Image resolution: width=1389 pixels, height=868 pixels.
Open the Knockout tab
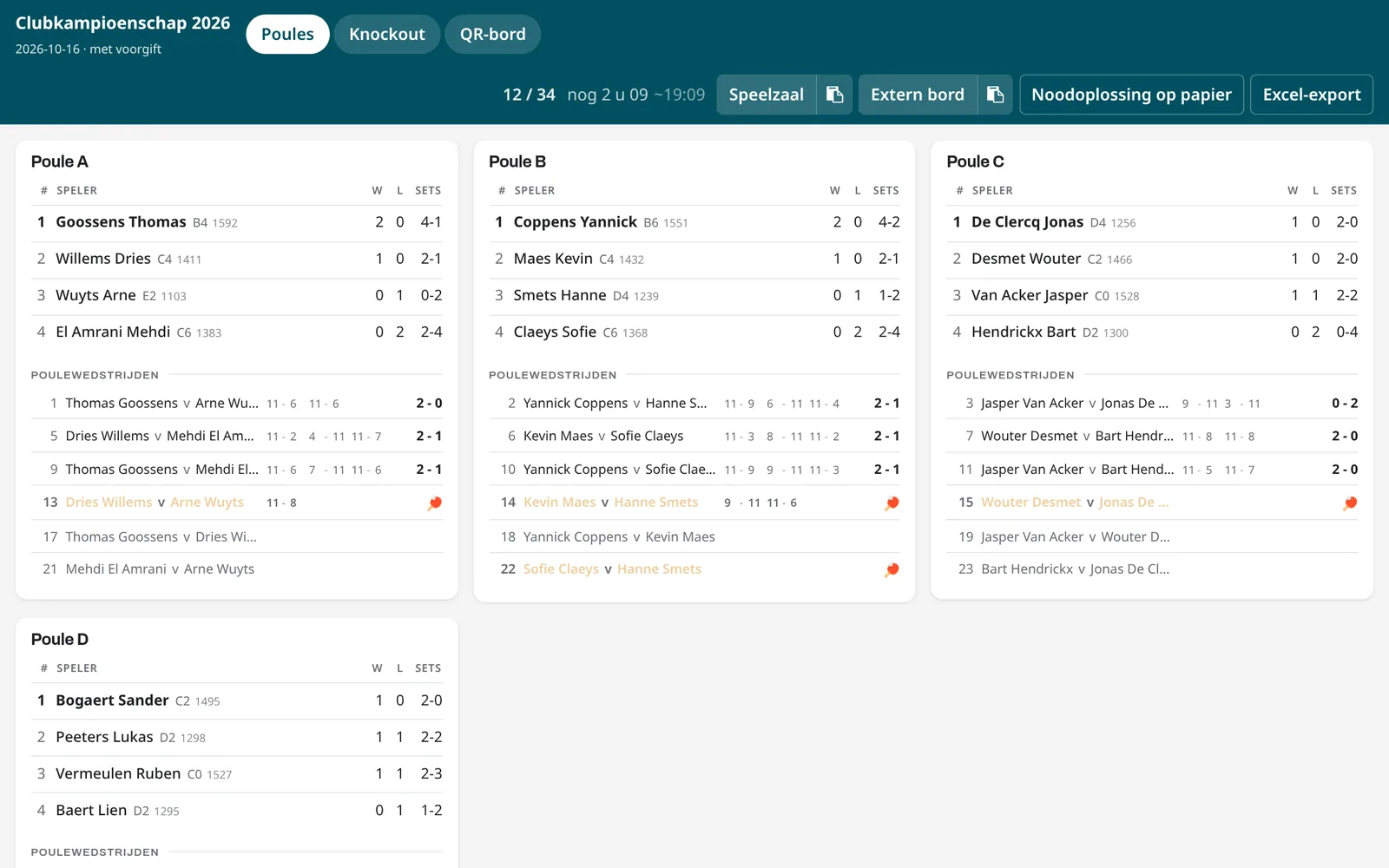click(x=387, y=34)
